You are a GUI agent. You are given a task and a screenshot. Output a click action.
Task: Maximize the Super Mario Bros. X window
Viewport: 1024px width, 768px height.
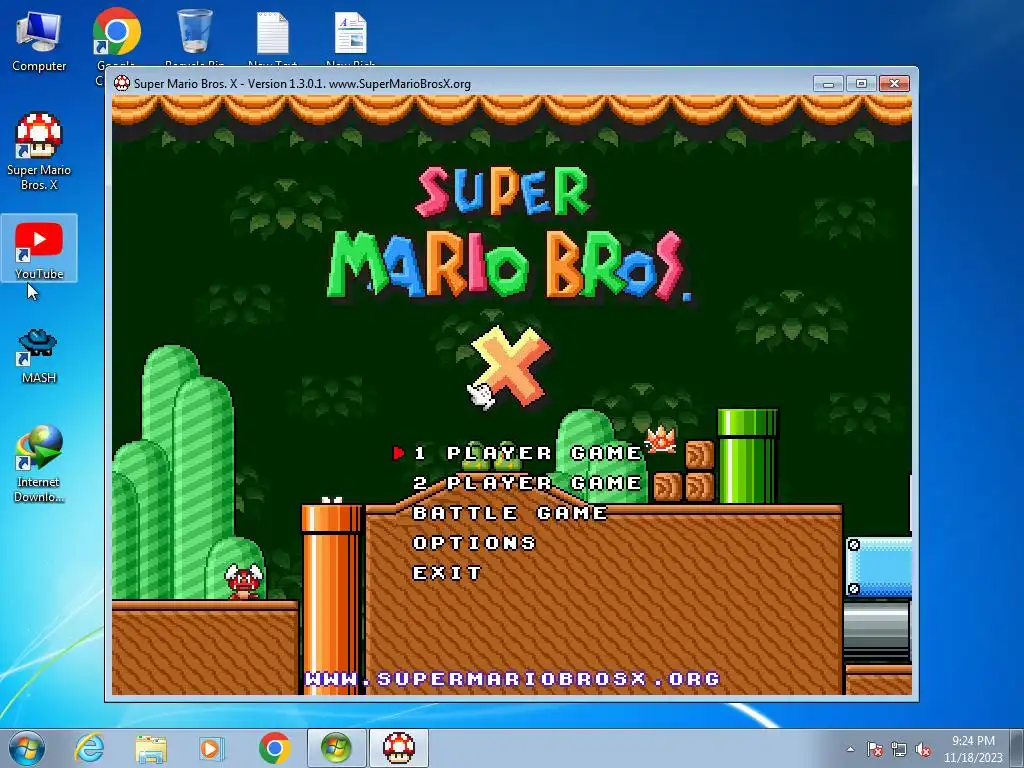(861, 84)
